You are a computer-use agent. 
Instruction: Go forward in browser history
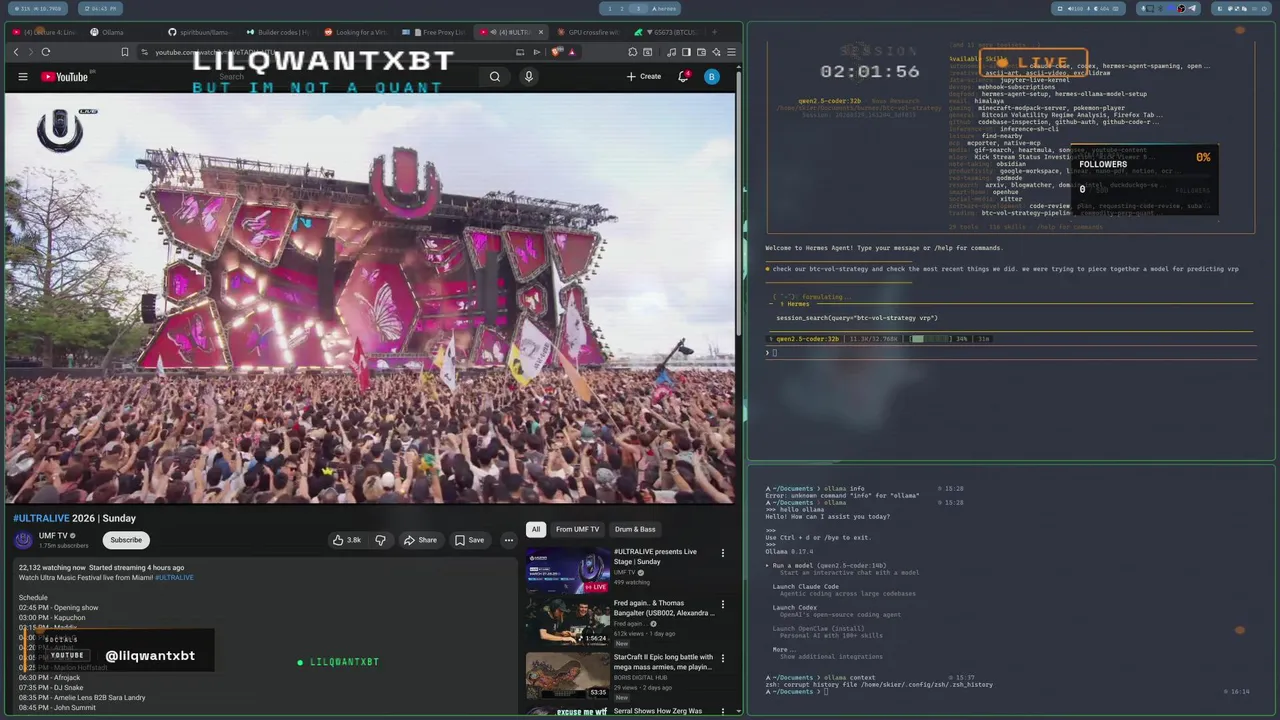tap(30, 52)
